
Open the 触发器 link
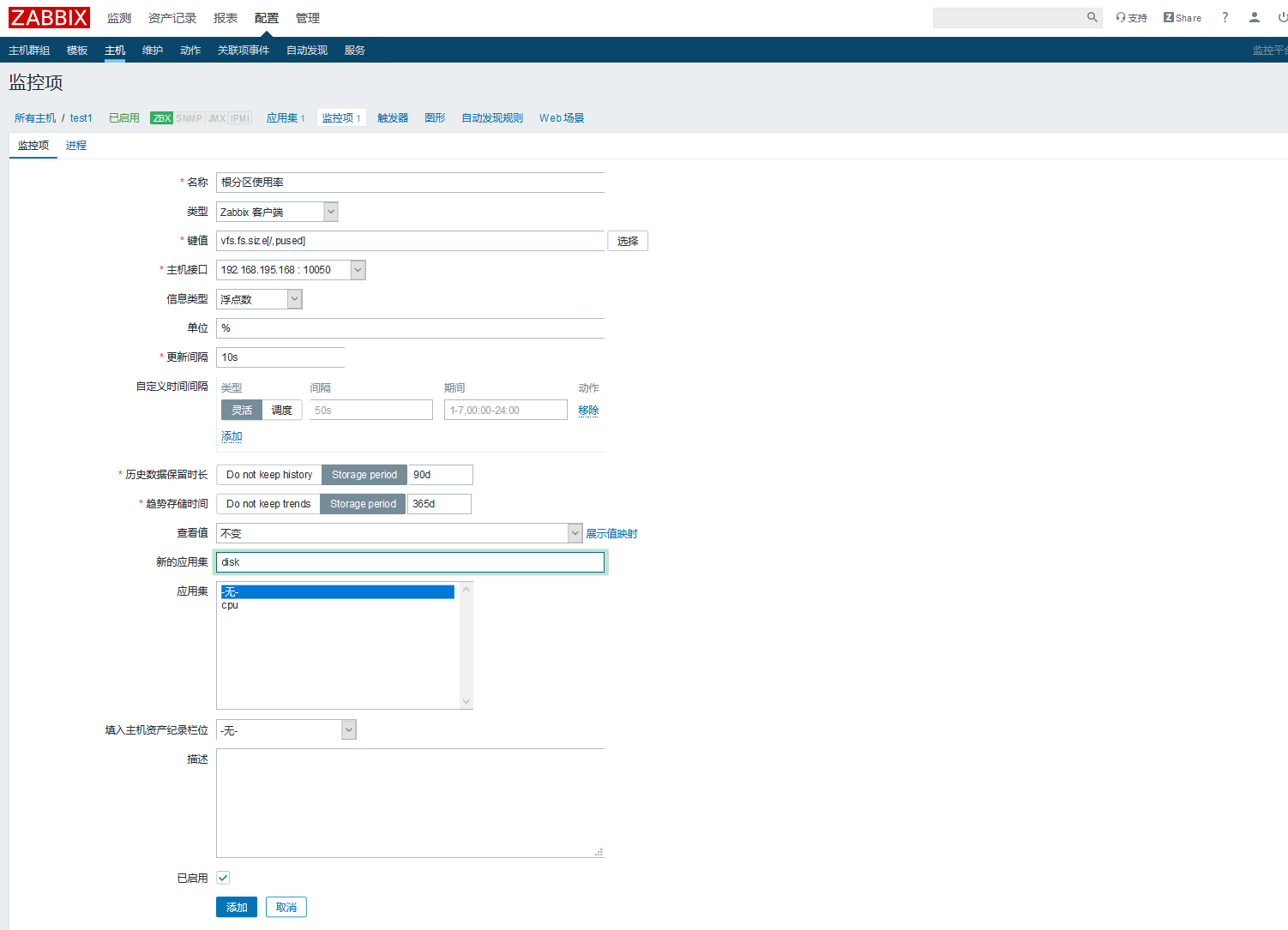point(393,118)
